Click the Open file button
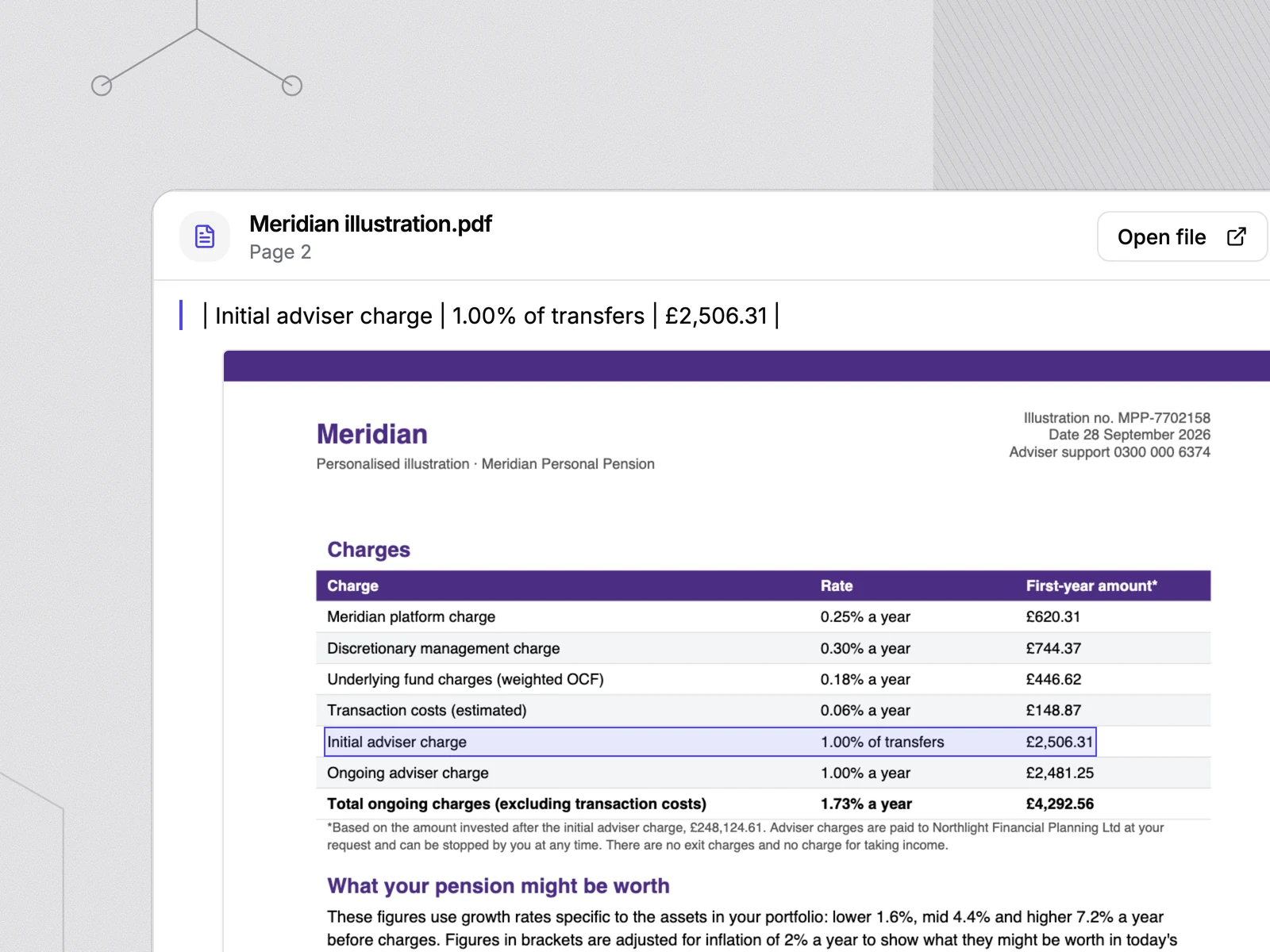Viewport: 1270px width, 952px height. [x=1182, y=236]
